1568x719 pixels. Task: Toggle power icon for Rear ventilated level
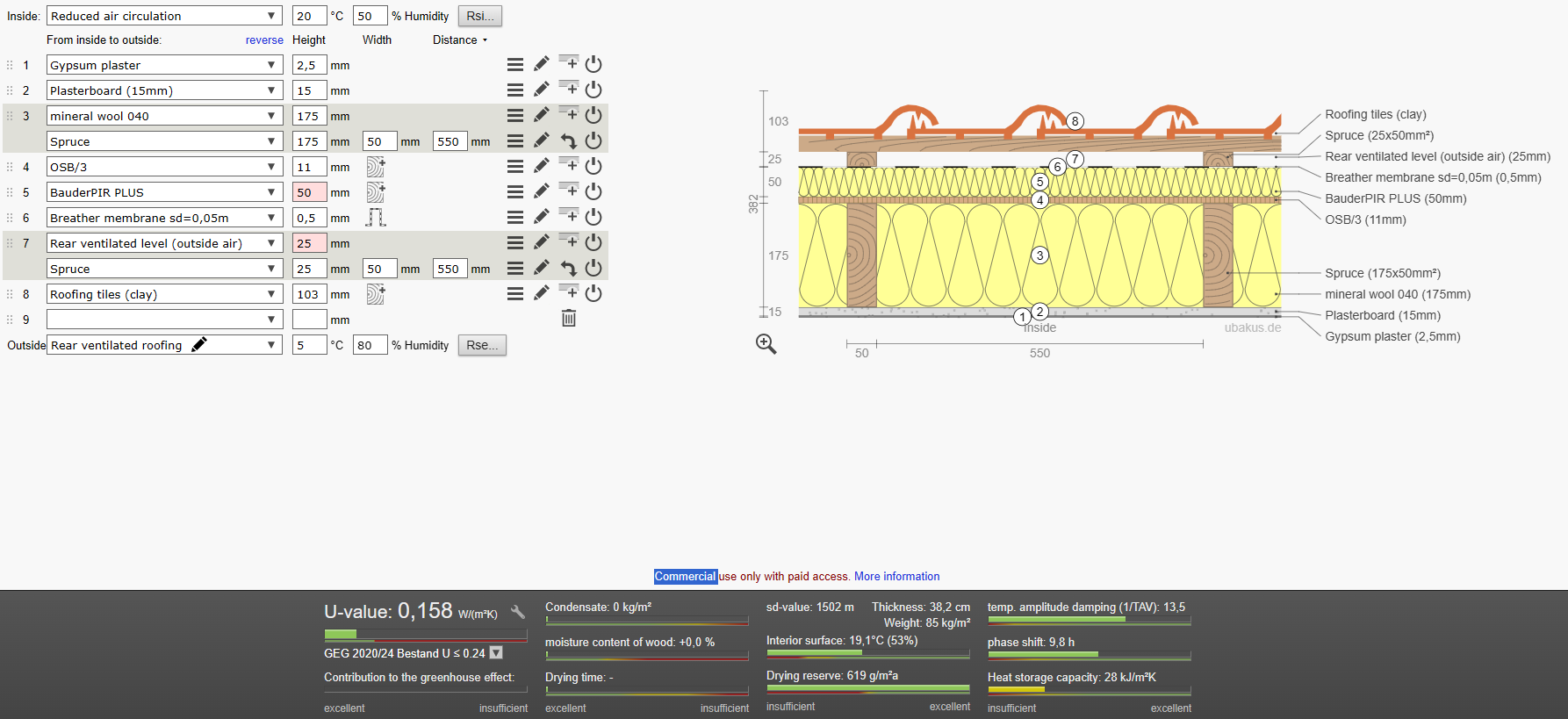(593, 242)
